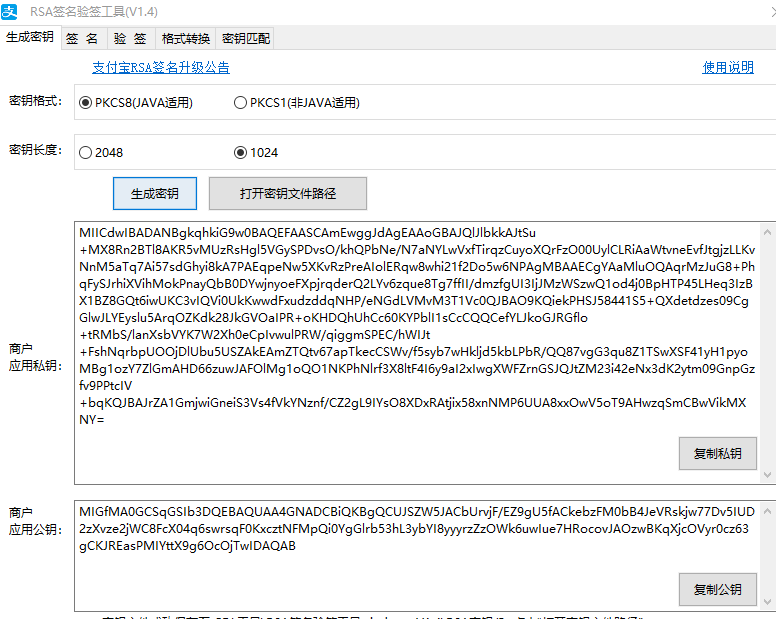776x619 pixels.
Task: Switch to the 格式转换 tab
Action: (x=186, y=39)
